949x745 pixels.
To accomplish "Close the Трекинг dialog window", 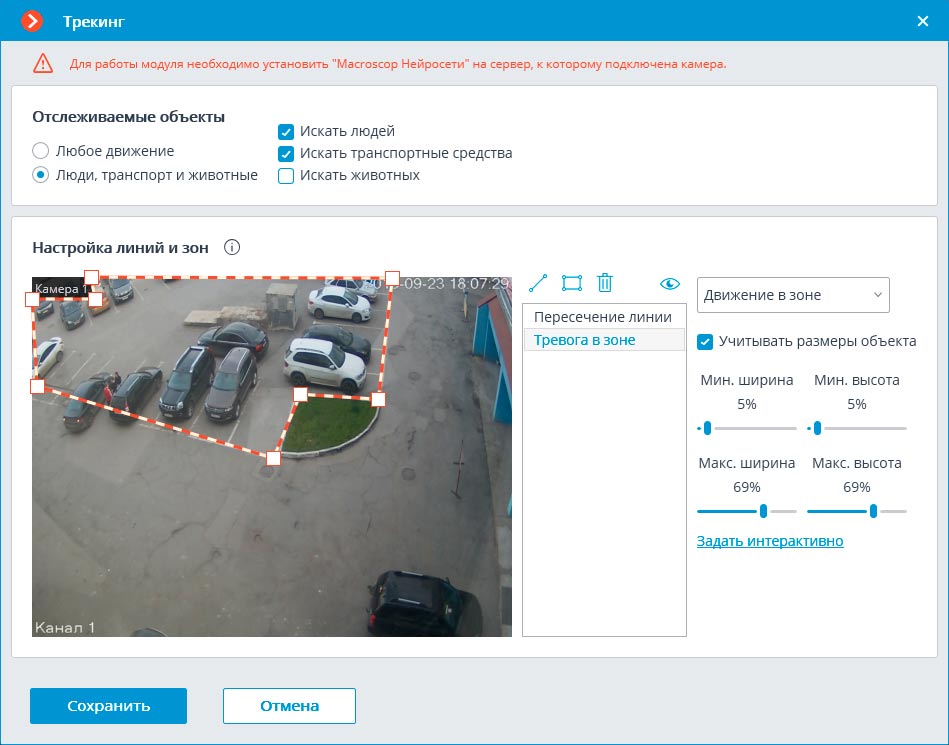I will [922, 21].
